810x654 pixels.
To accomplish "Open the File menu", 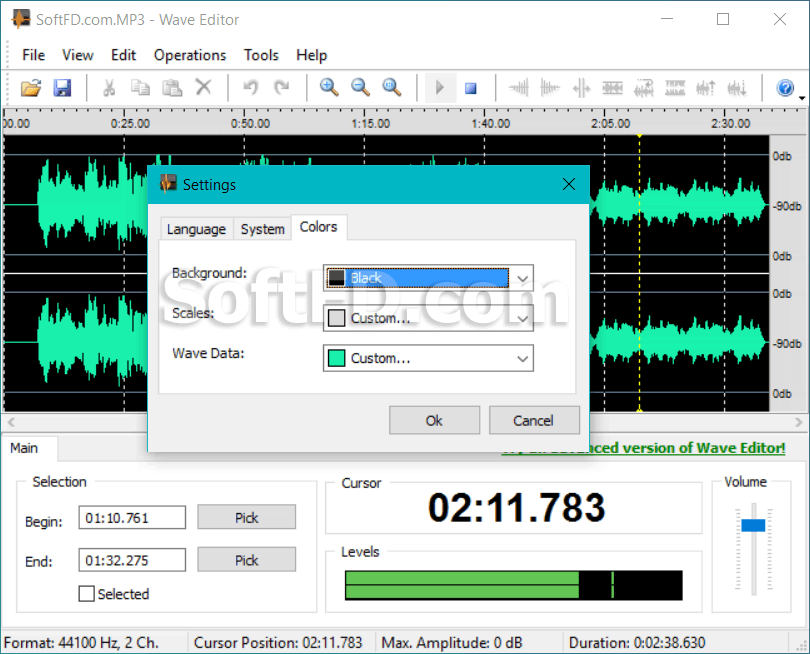I will [x=34, y=55].
